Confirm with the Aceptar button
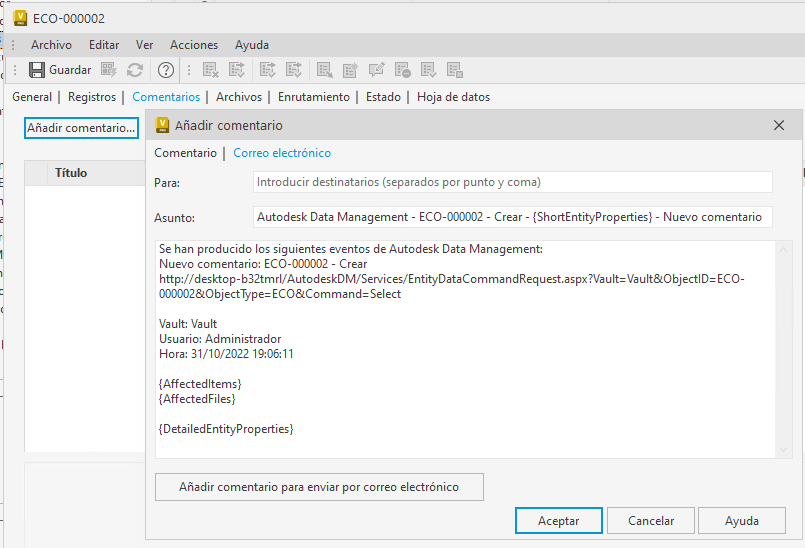This screenshot has height=548, width=805. (x=559, y=521)
